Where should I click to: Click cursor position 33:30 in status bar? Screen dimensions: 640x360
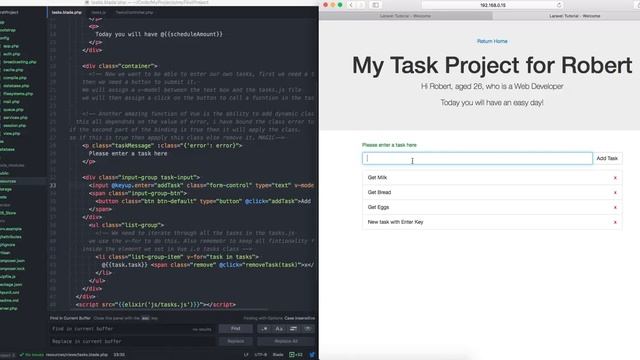119,355
